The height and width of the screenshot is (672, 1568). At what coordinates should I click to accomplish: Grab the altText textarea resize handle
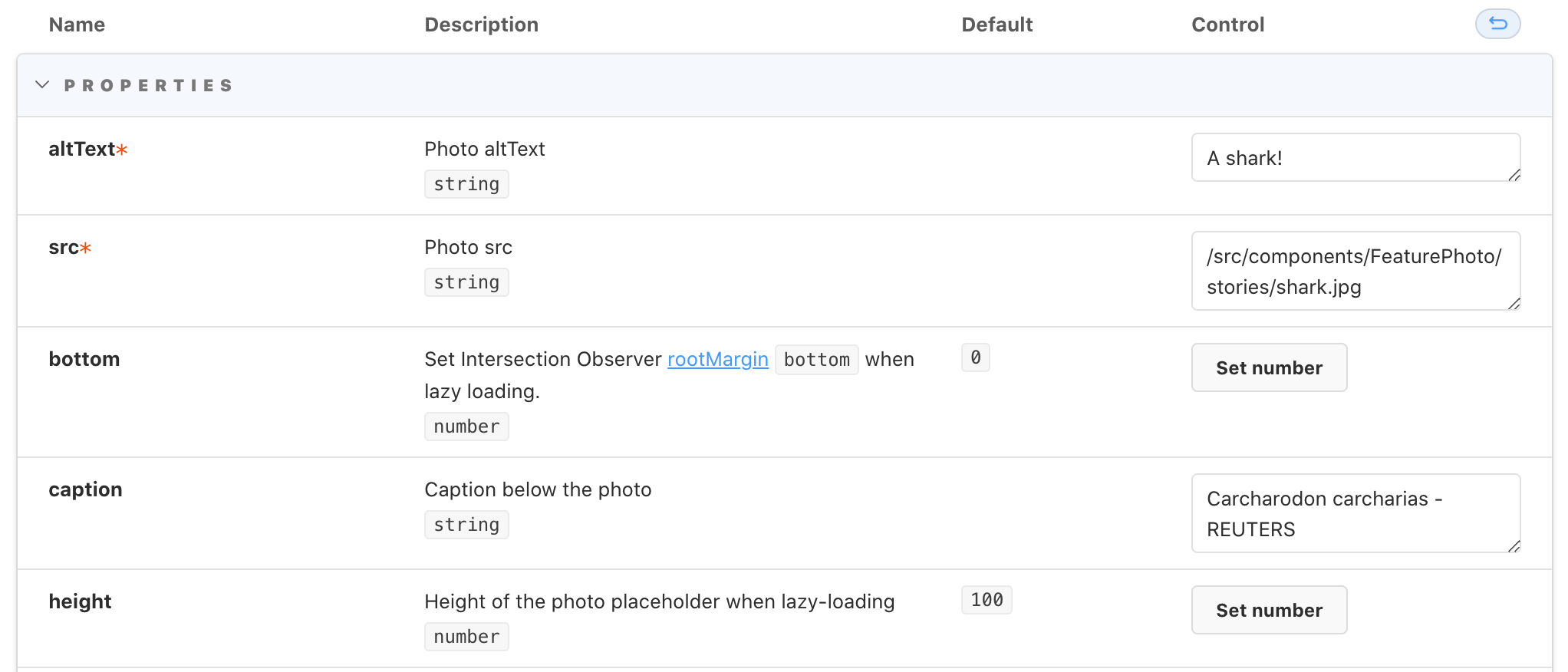click(x=1514, y=176)
